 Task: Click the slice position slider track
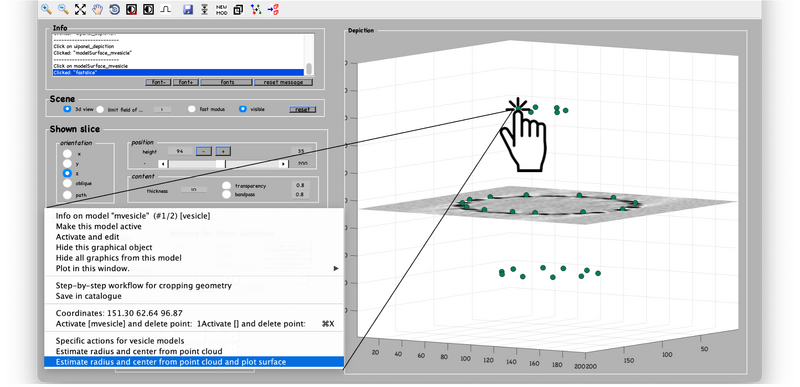coord(223,164)
